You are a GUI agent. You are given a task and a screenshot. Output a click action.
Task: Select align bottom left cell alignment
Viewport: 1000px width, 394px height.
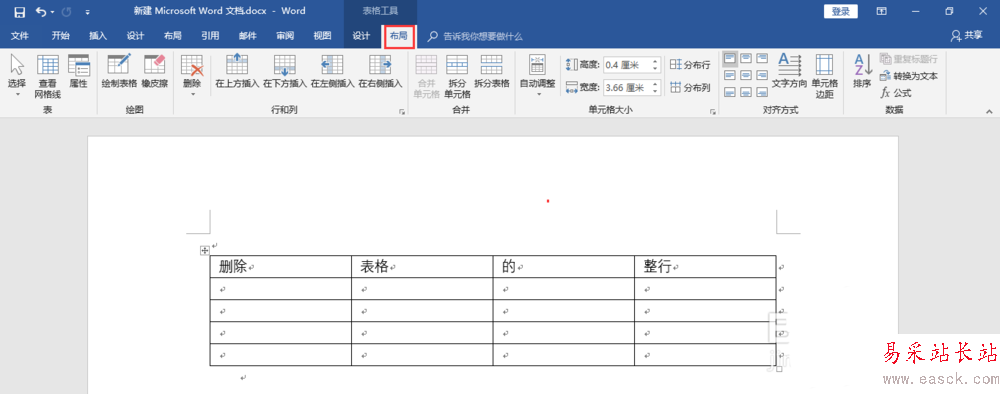pos(730,92)
